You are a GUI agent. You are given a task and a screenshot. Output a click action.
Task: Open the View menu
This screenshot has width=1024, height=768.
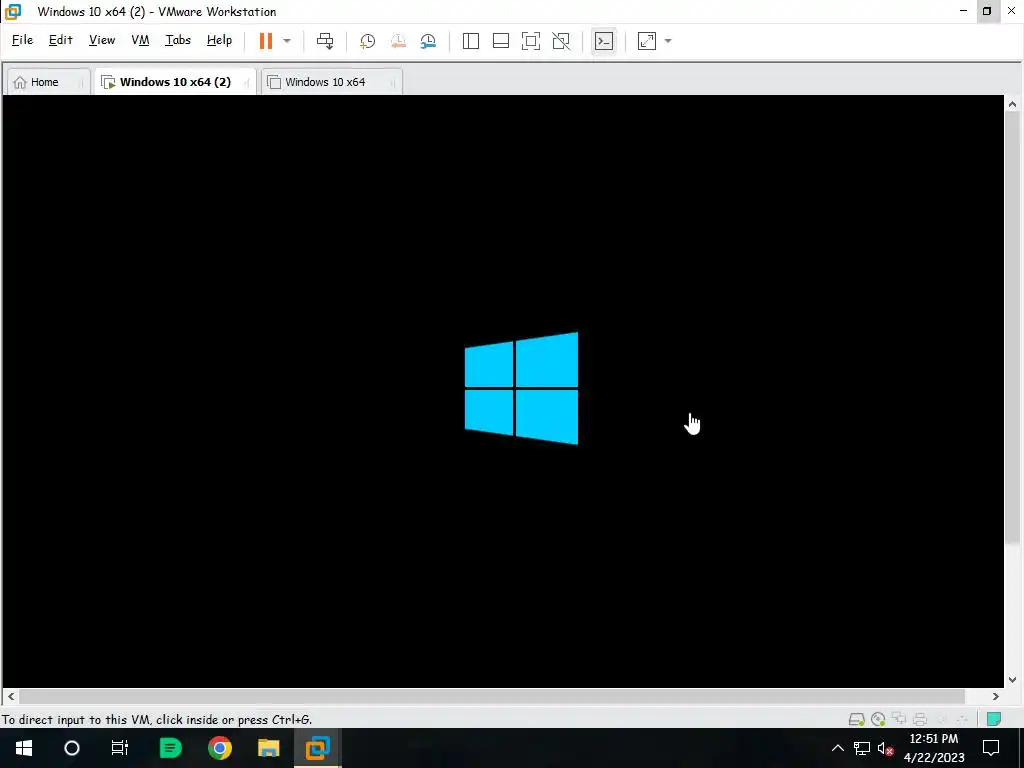(x=102, y=40)
